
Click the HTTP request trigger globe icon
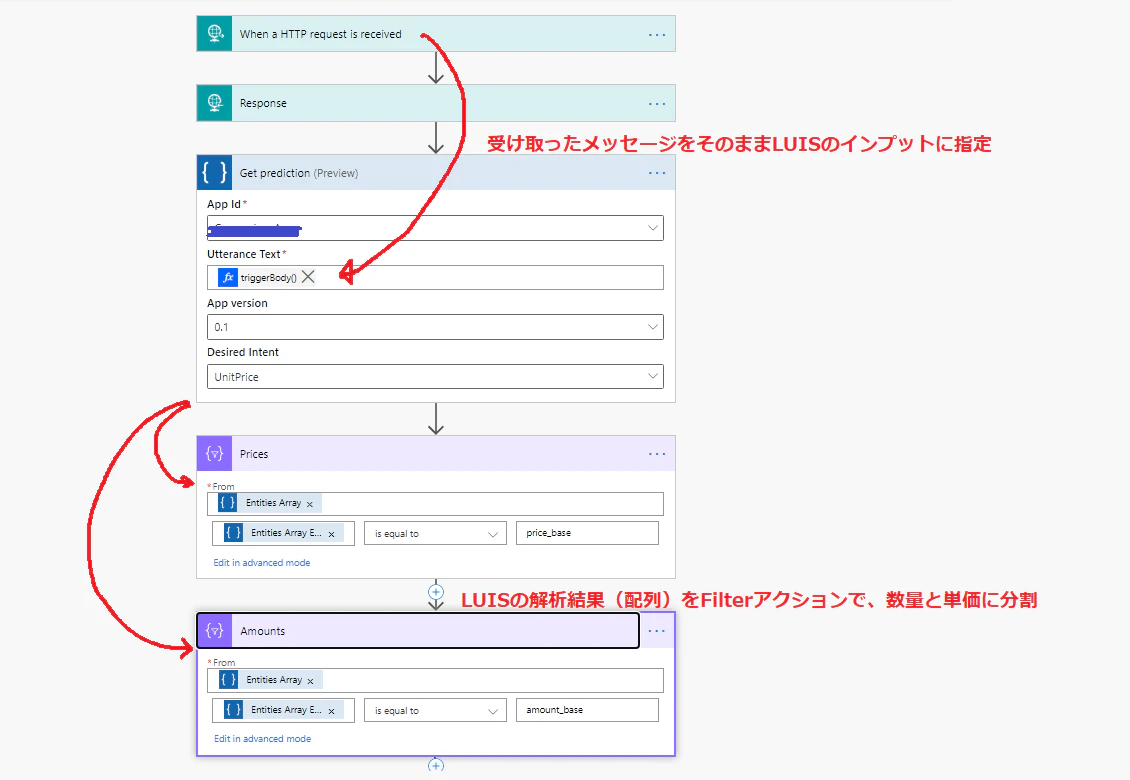click(x=215, y=34)
